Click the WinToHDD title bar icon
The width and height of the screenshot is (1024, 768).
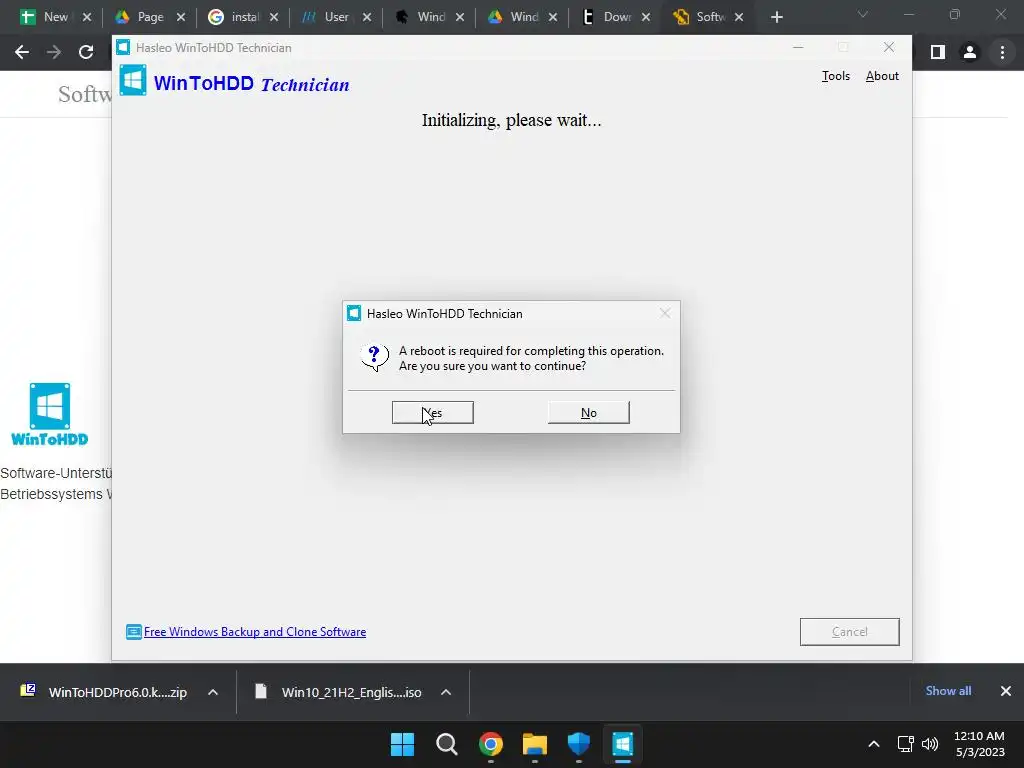pos(123,47)
